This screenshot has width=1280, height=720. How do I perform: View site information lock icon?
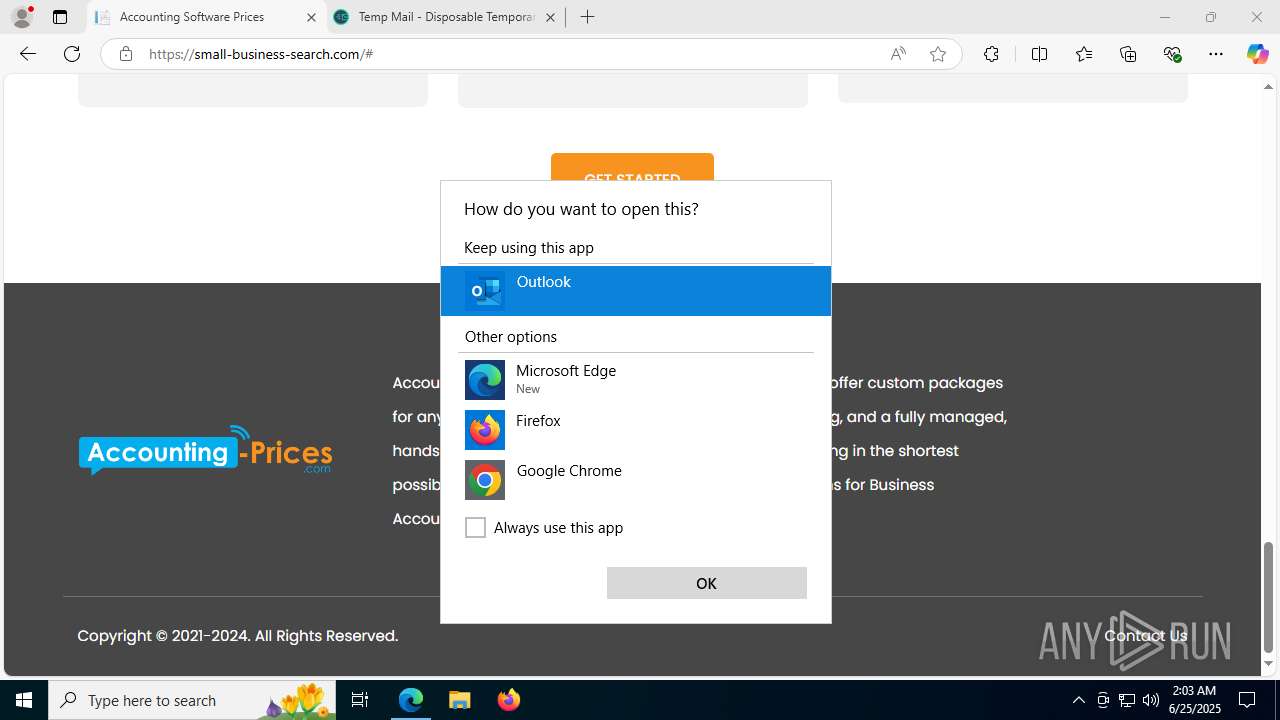pos(126,54)
